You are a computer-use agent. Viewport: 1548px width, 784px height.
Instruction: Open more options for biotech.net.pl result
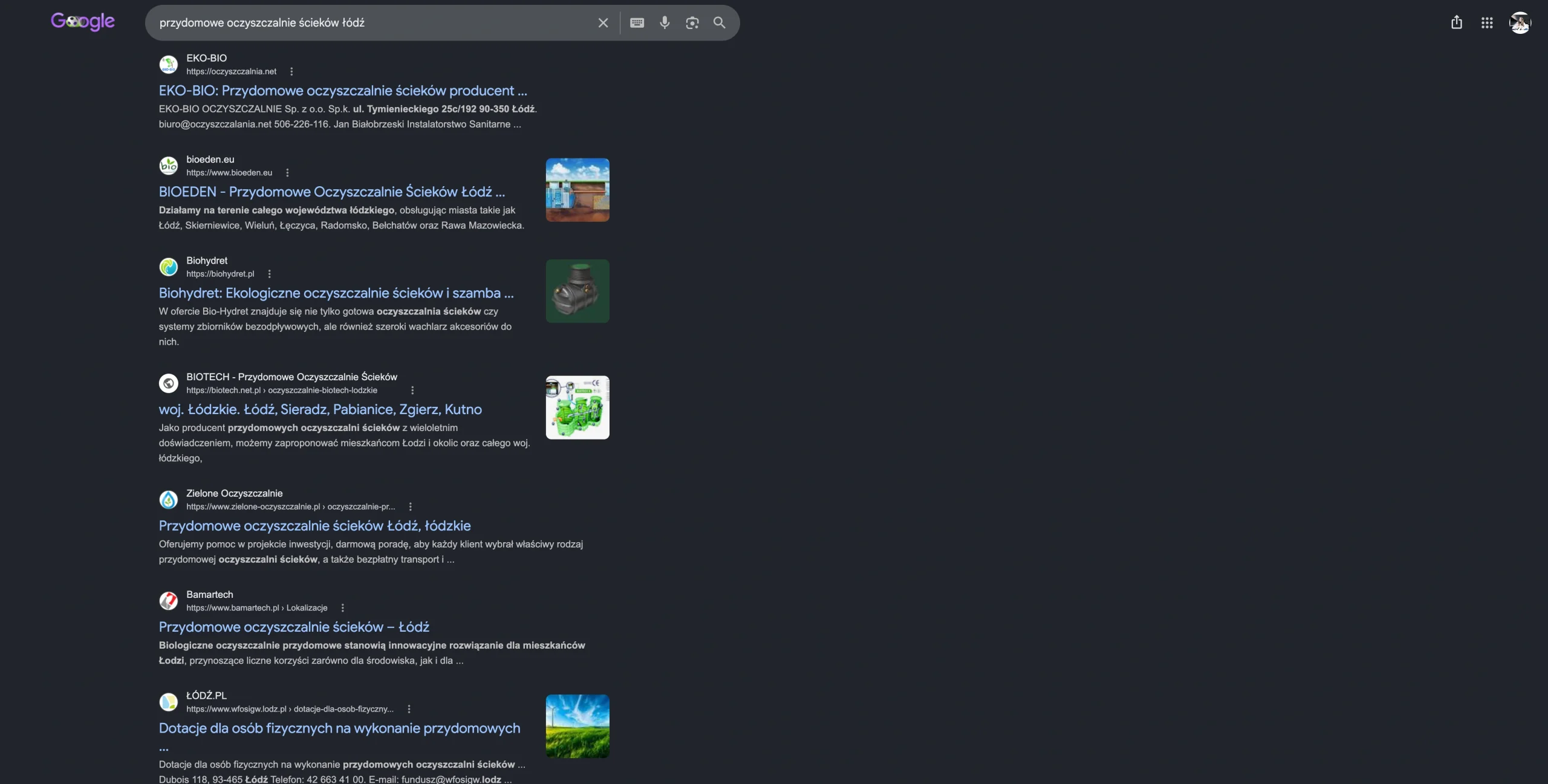tap(412, 390)
